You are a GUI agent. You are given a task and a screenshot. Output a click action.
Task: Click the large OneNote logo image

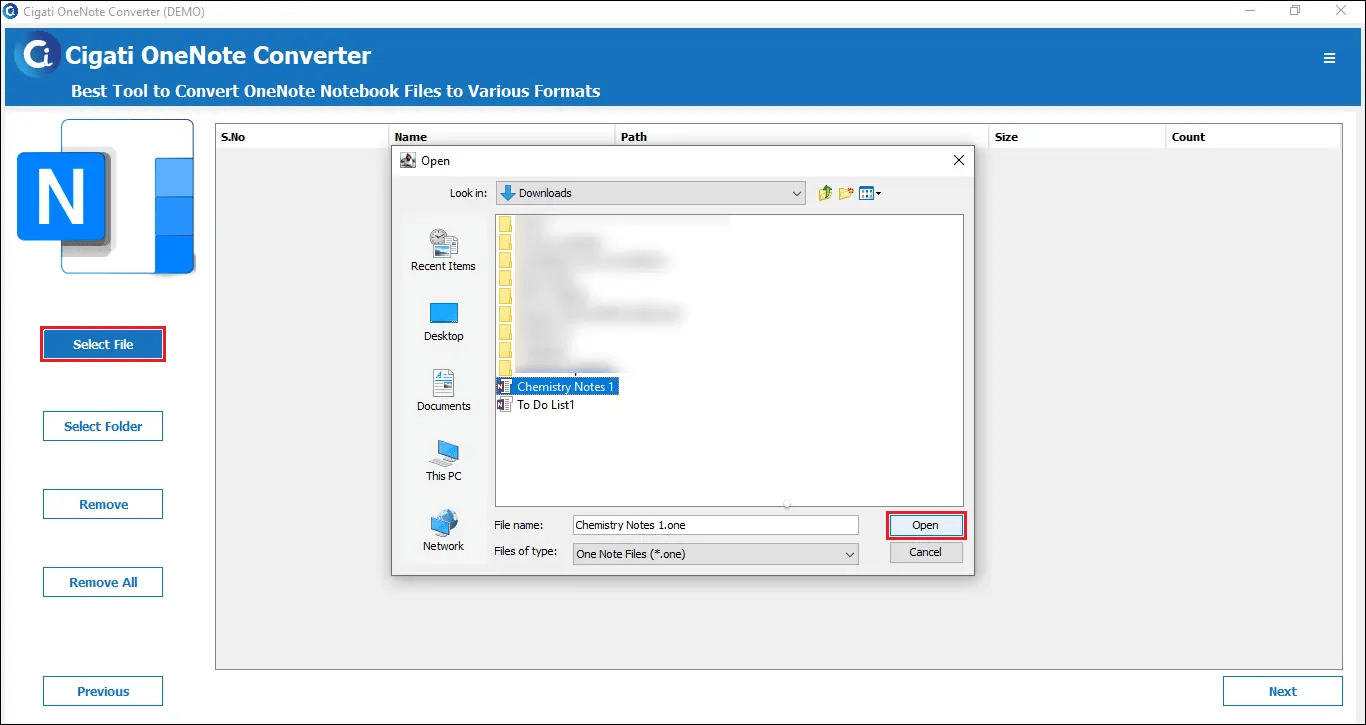click(x=105, y=197)
